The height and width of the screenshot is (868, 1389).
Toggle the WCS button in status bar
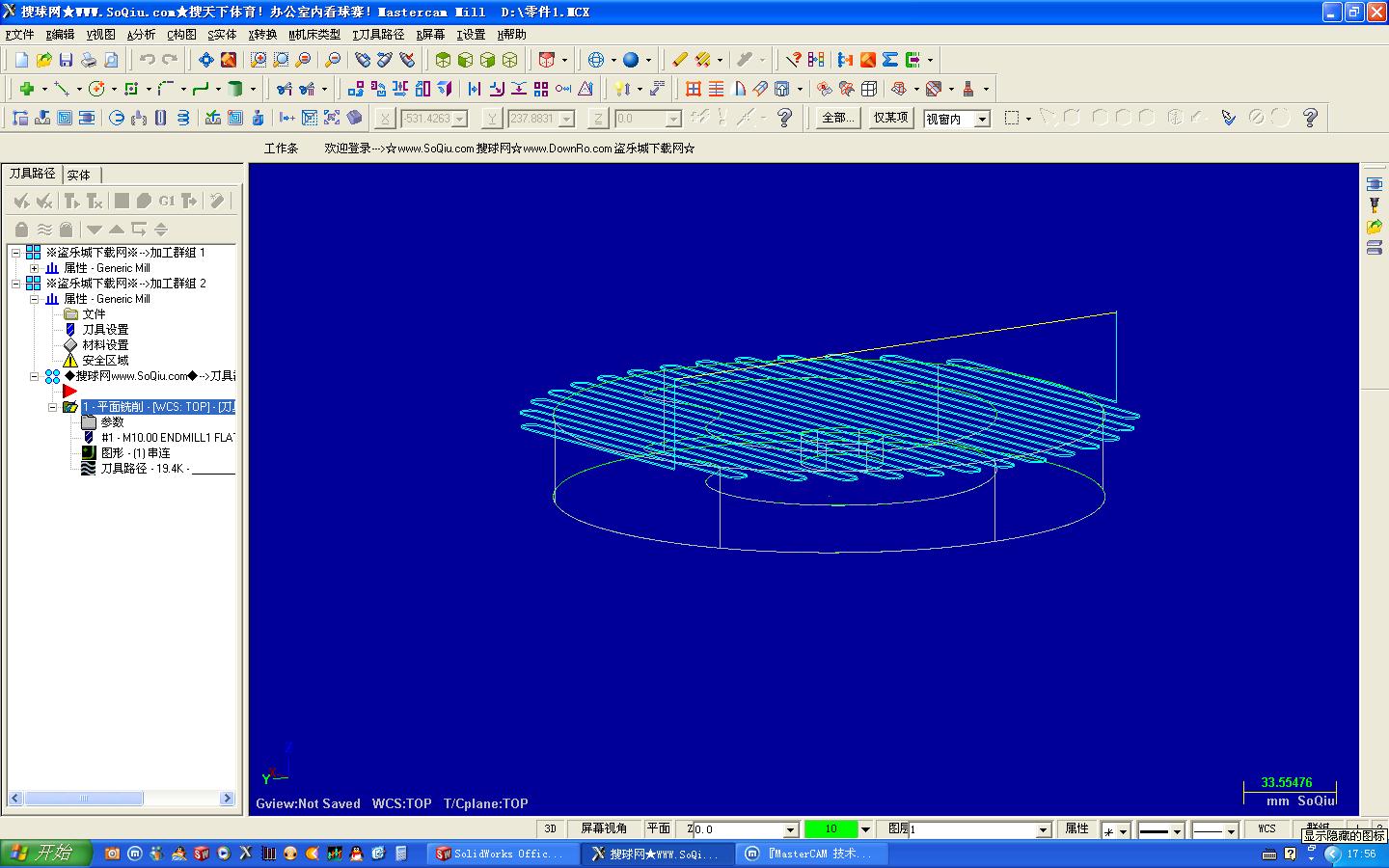[1266, 828]
